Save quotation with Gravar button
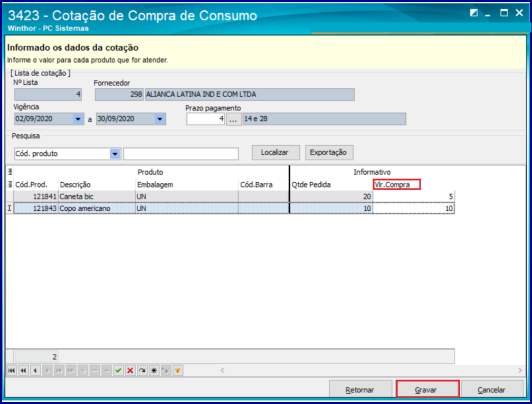Screen dimensions: 532x404 pos(427,389)
